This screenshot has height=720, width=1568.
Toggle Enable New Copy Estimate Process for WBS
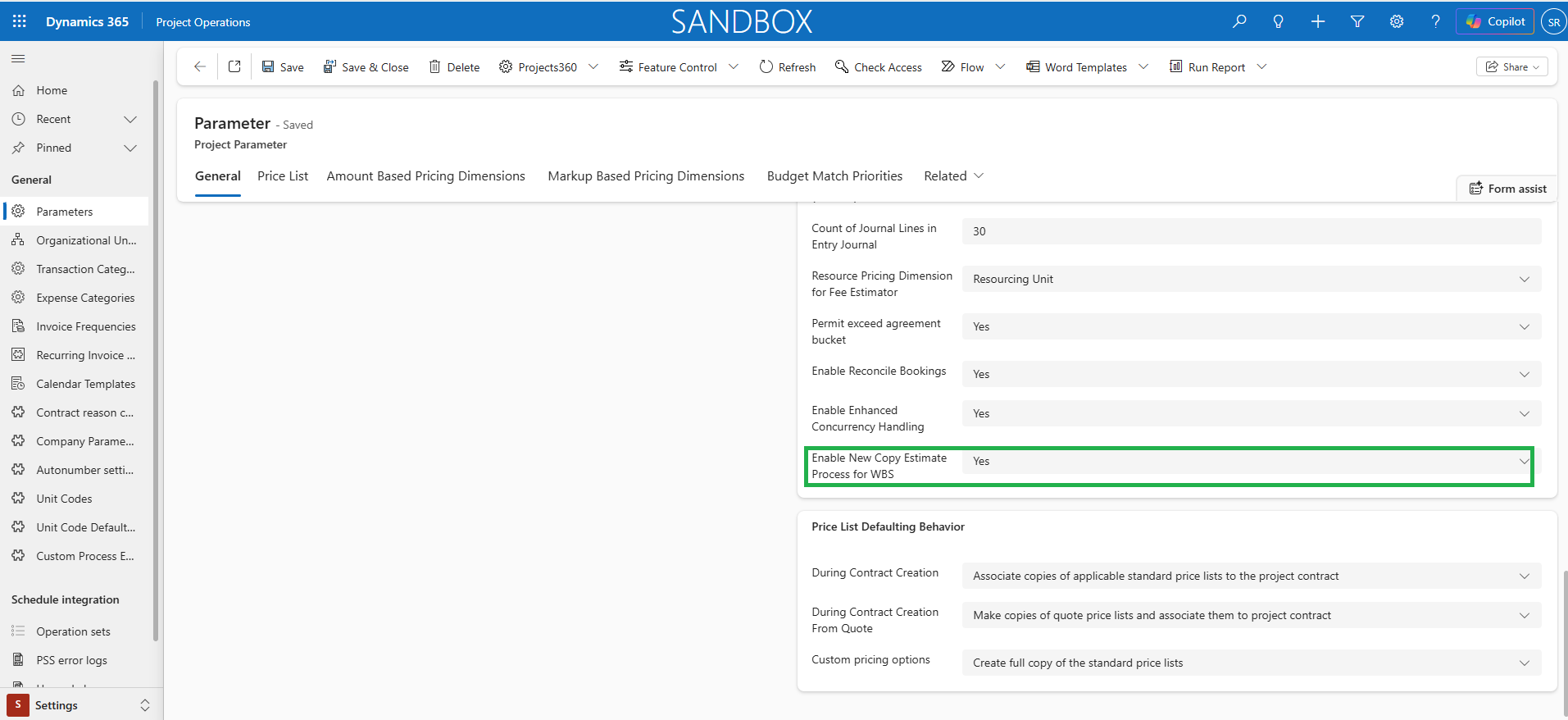(1251, 462)
